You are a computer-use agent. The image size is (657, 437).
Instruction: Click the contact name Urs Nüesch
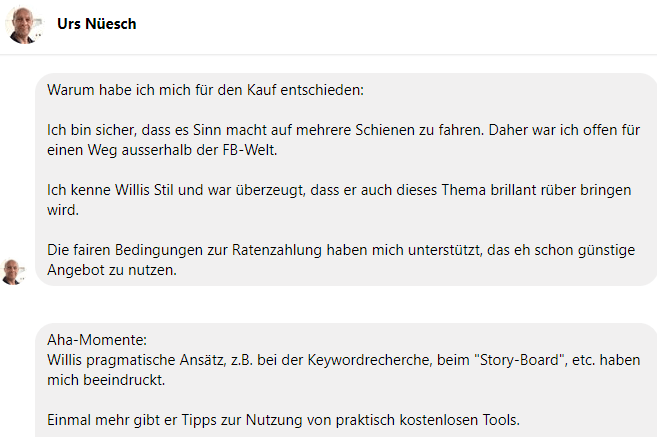(x=97, y=24)
